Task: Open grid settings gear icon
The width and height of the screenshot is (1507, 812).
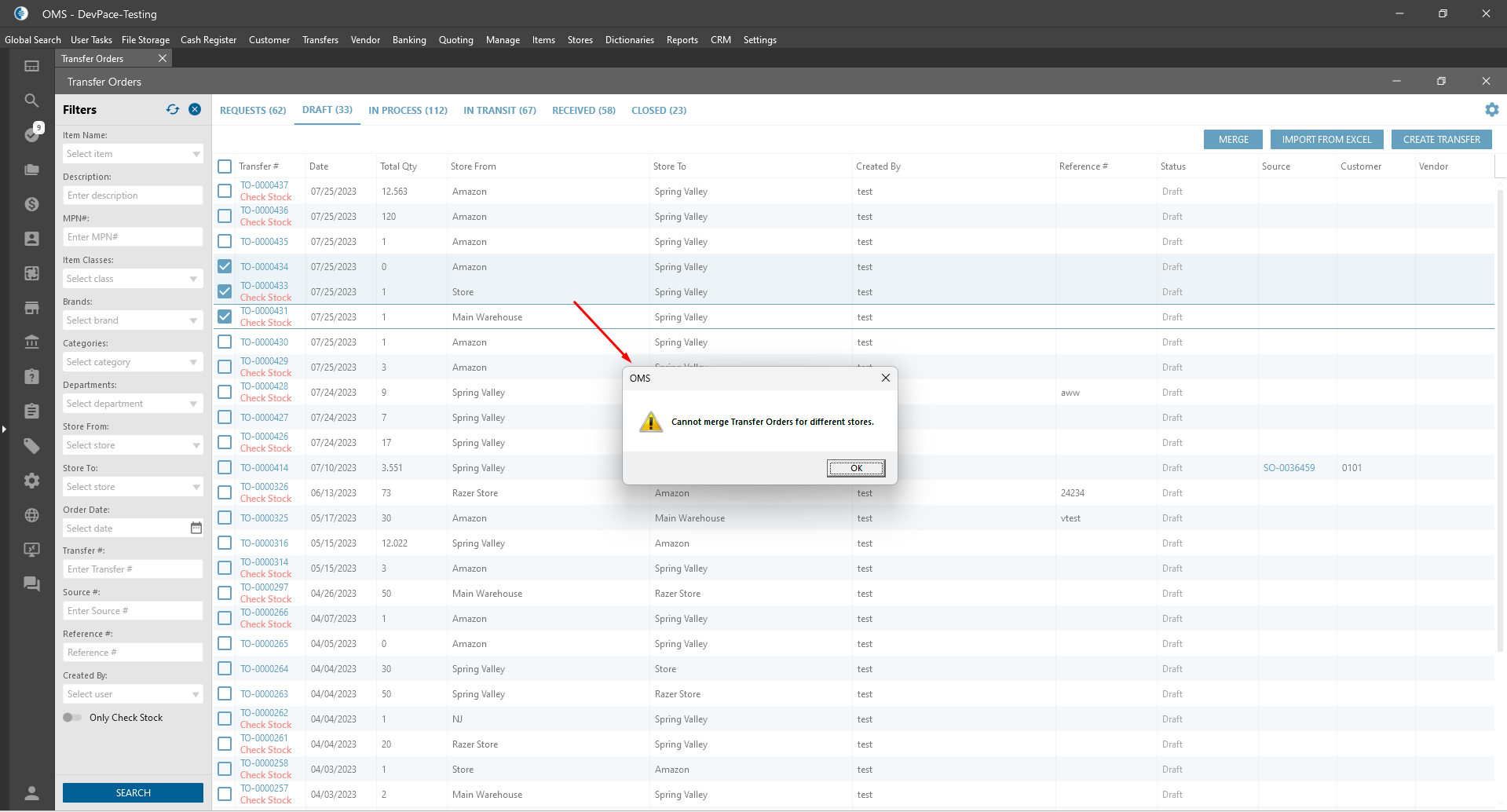Action: coord(1492,110)
